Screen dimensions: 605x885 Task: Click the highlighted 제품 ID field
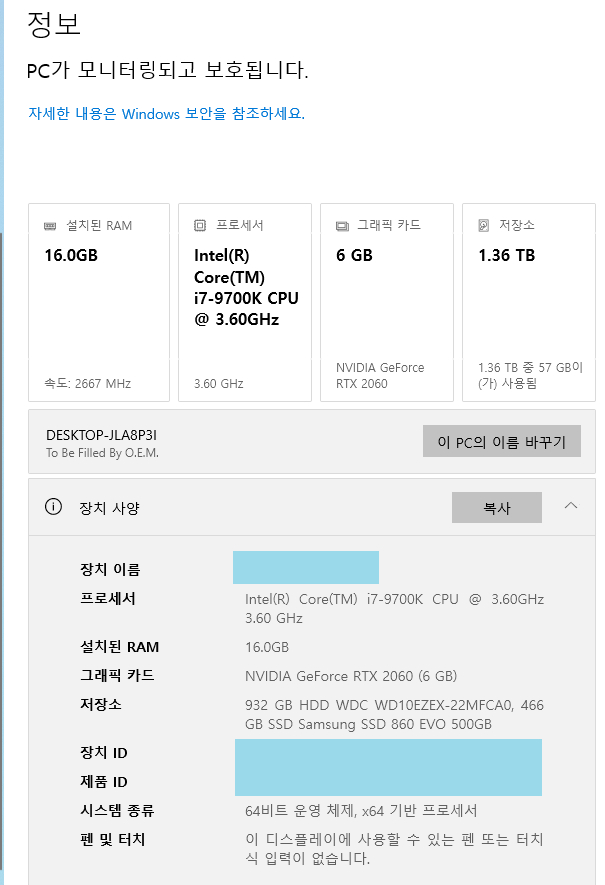(x=390, y=782)
